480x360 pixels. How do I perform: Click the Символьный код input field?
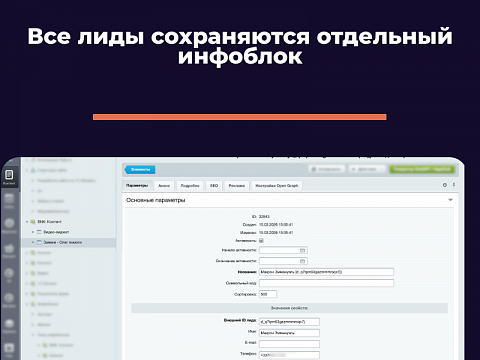pos(326,283)
